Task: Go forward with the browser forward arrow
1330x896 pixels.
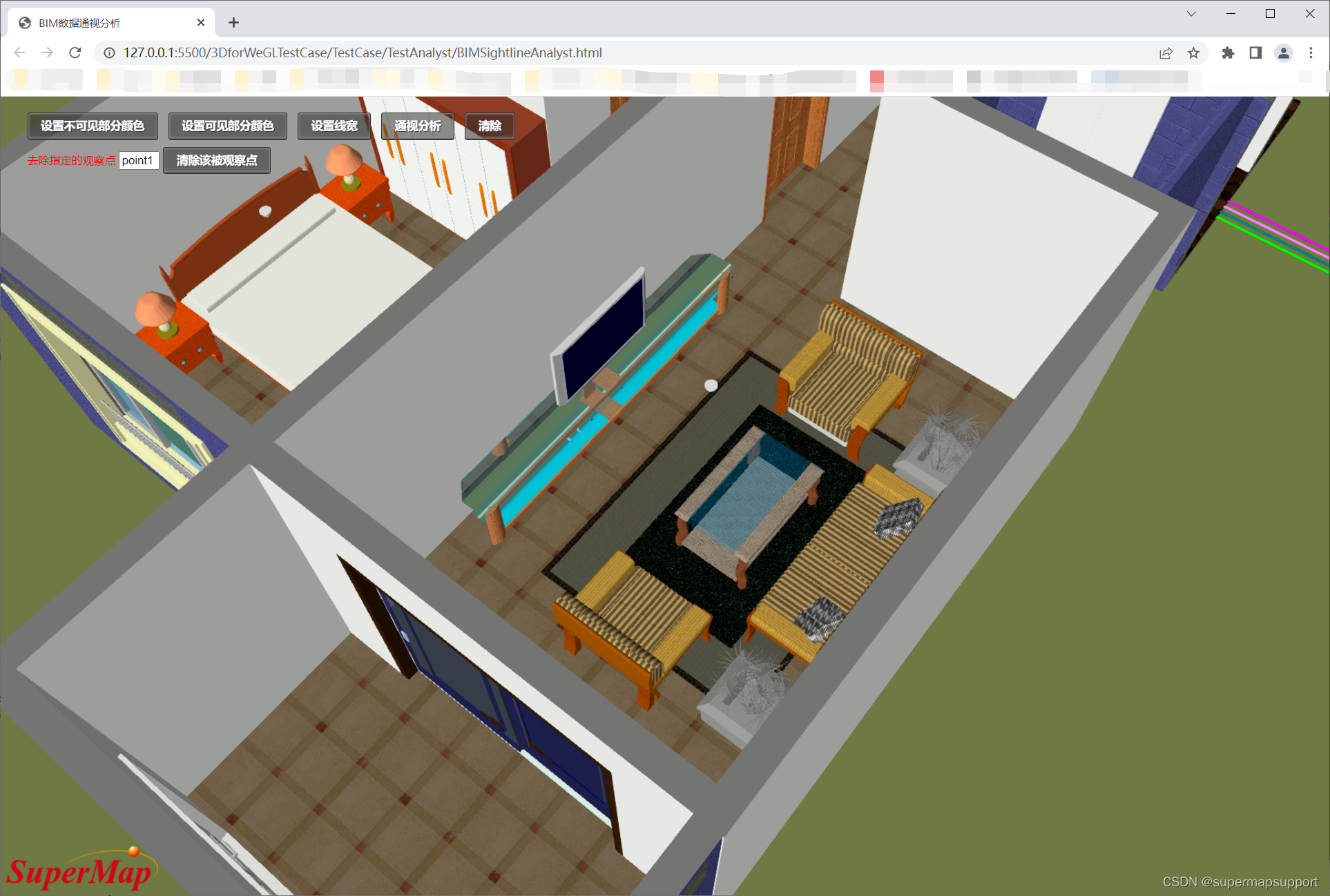Action: point(47,53)
